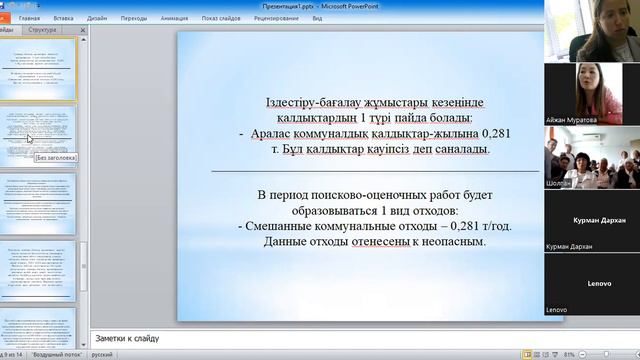Select Курман Дархан participant tile
Screen dimensions: 640x360
click(592, 220)
